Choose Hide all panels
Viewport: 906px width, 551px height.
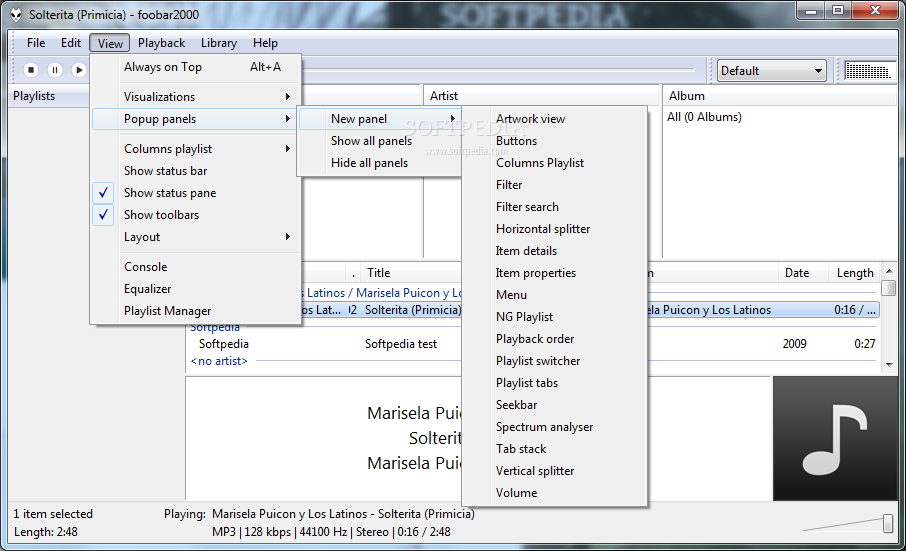point(380,163)
